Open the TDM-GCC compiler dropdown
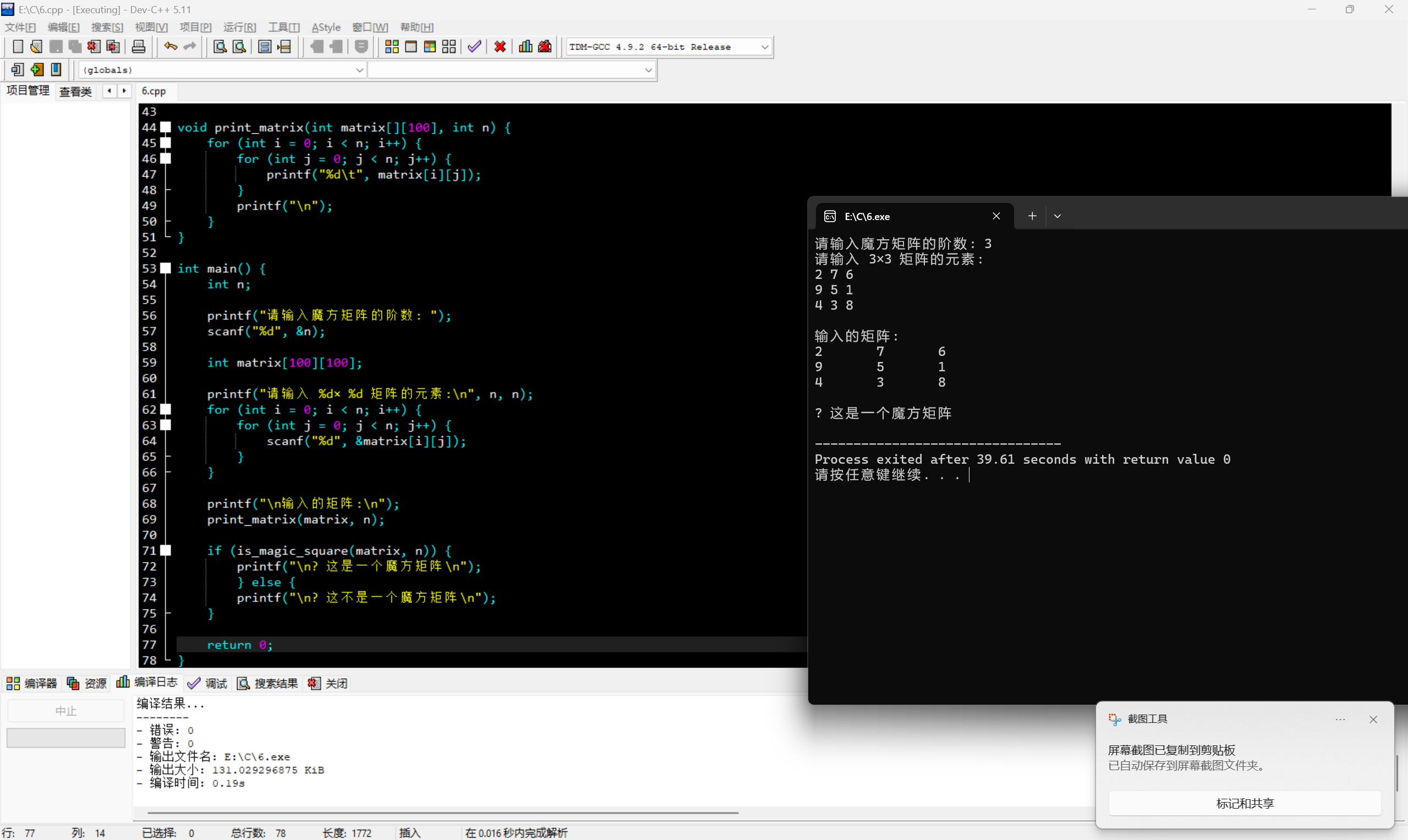1408x840 pixels. tap(764, 47)
